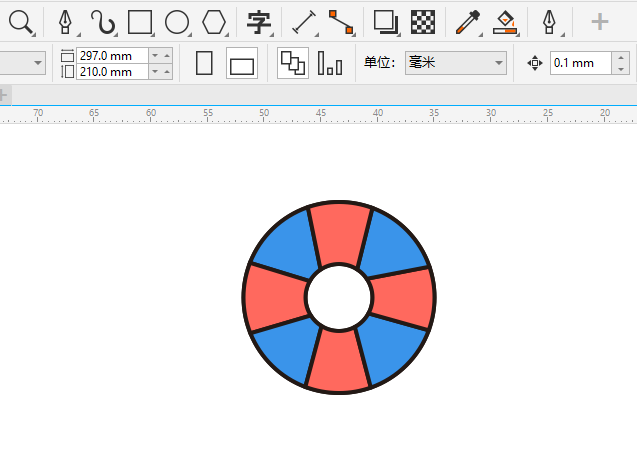Select the Color Eyedropper tool
This screenshot has width=637, height=450.
click(x=468, y=22)
